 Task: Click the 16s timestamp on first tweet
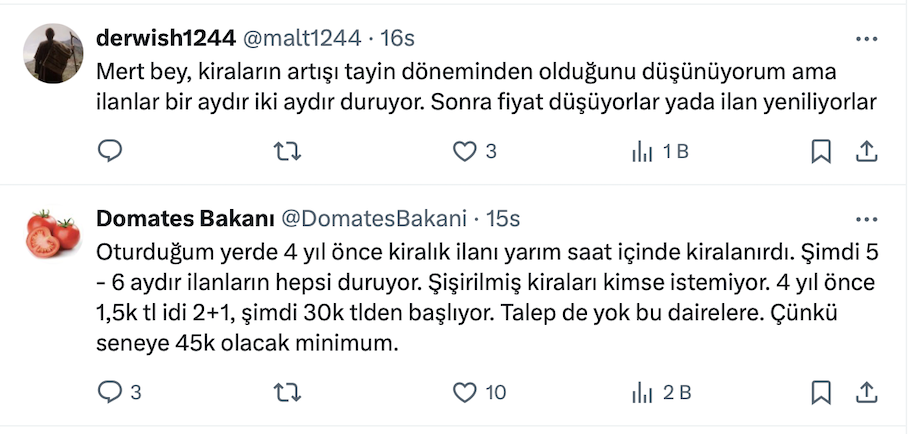tap(398, 38)
